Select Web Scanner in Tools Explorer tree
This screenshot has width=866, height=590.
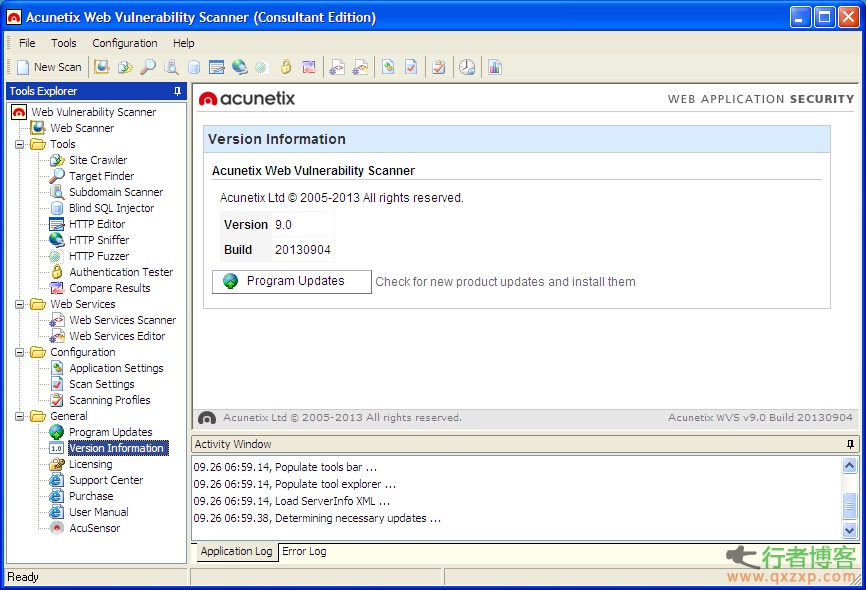click(82, 128)
